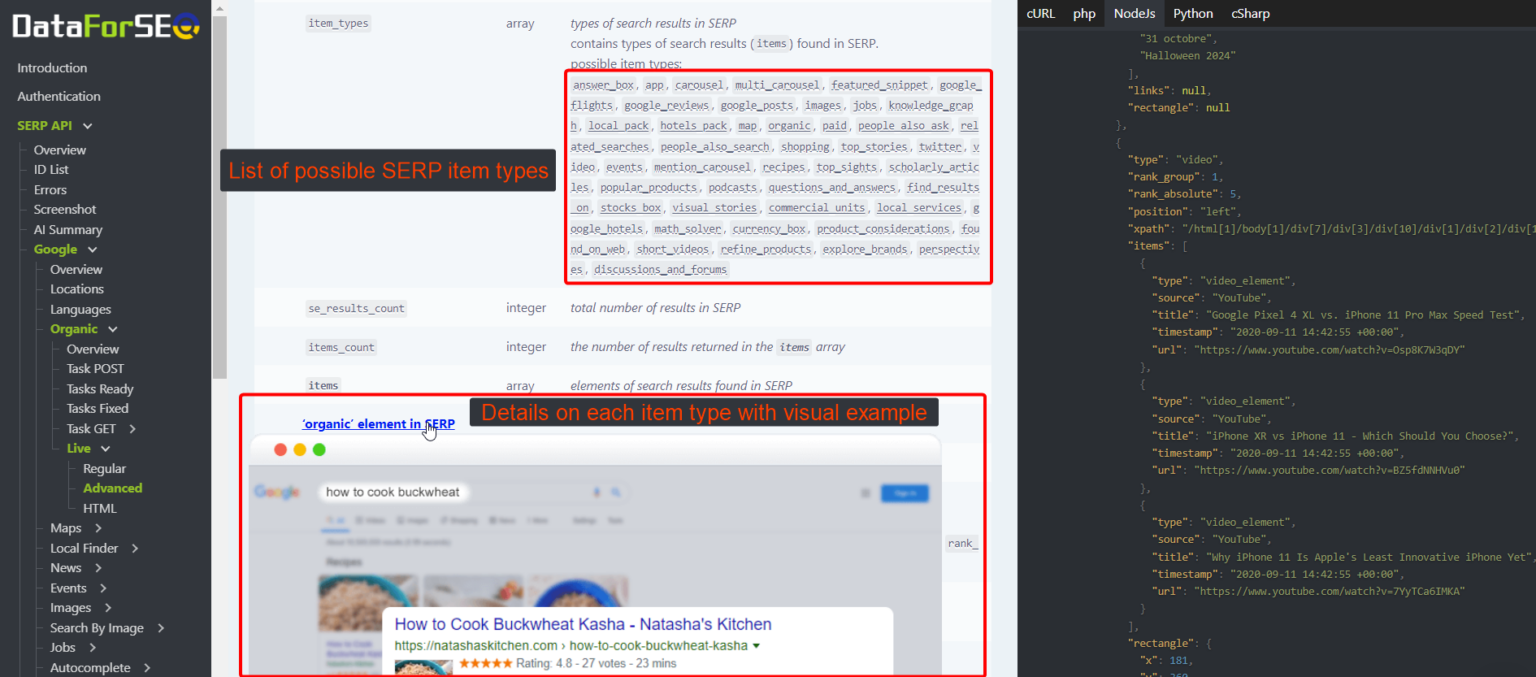Screen dimensions: 1536x677
Task: Switch to the cSharp code tab
Action: [1251, 13]
